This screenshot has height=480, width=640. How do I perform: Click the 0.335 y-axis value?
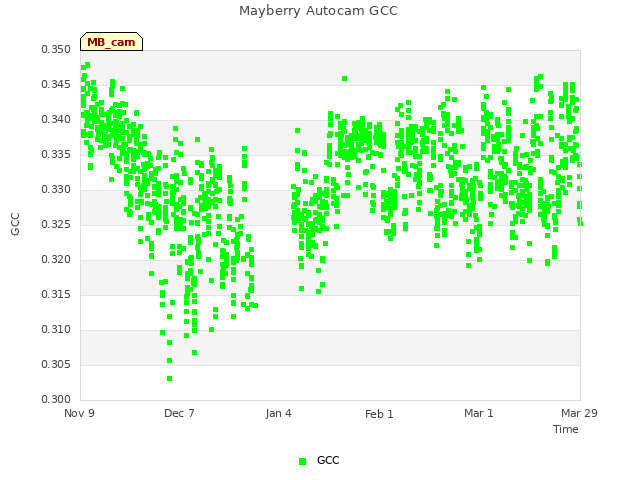click(x=56, y=155)
